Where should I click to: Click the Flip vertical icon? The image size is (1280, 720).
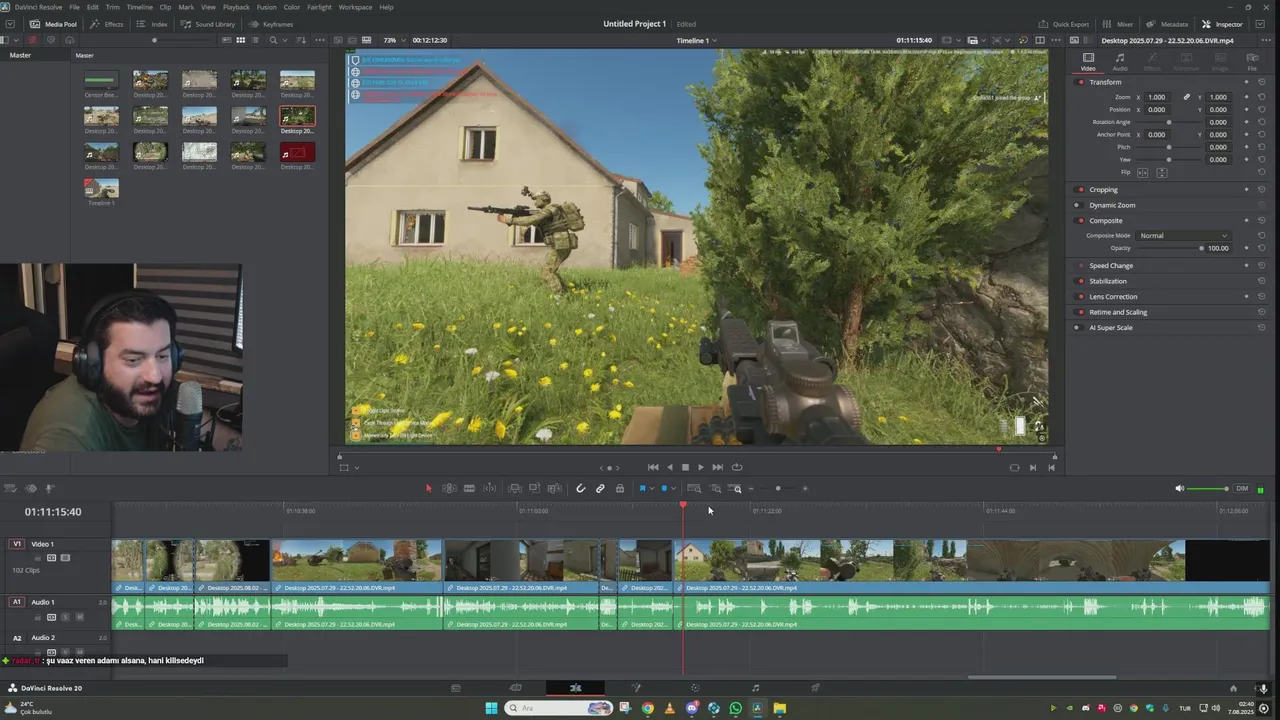coord(1162,173)
